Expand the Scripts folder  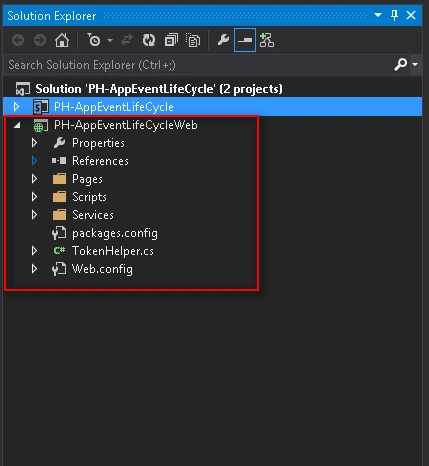point(34,197)
